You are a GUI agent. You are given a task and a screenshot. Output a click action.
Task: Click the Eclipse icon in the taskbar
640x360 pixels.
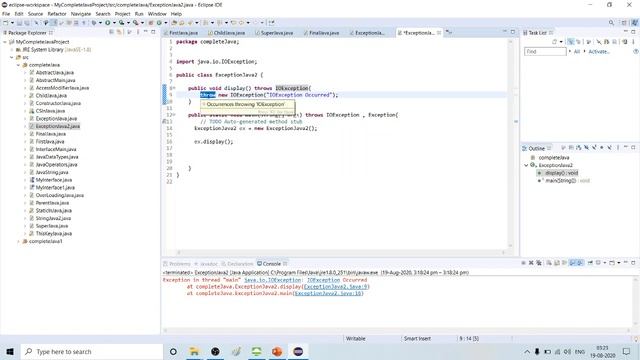(298, 351)
